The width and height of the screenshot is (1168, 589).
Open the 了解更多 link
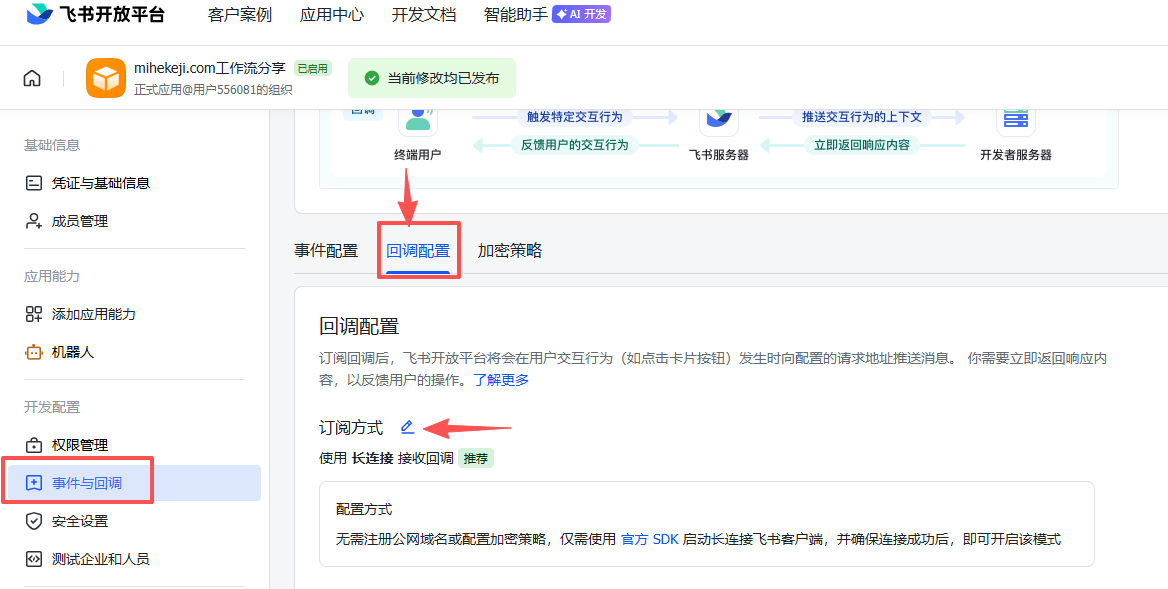click(502, 380)
